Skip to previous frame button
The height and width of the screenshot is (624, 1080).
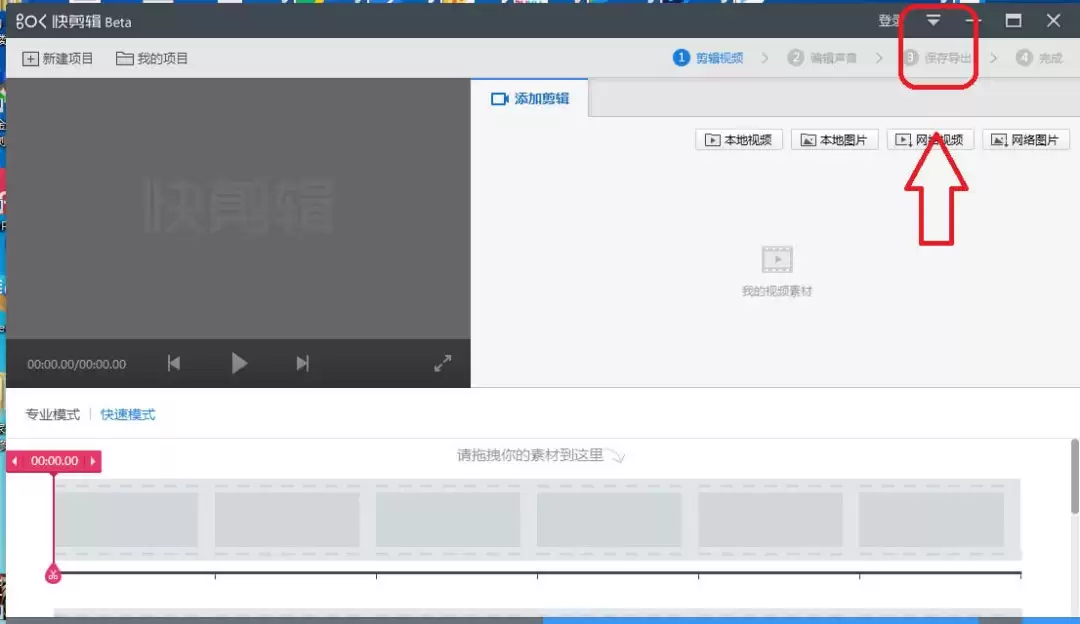[x=174, y=363]
